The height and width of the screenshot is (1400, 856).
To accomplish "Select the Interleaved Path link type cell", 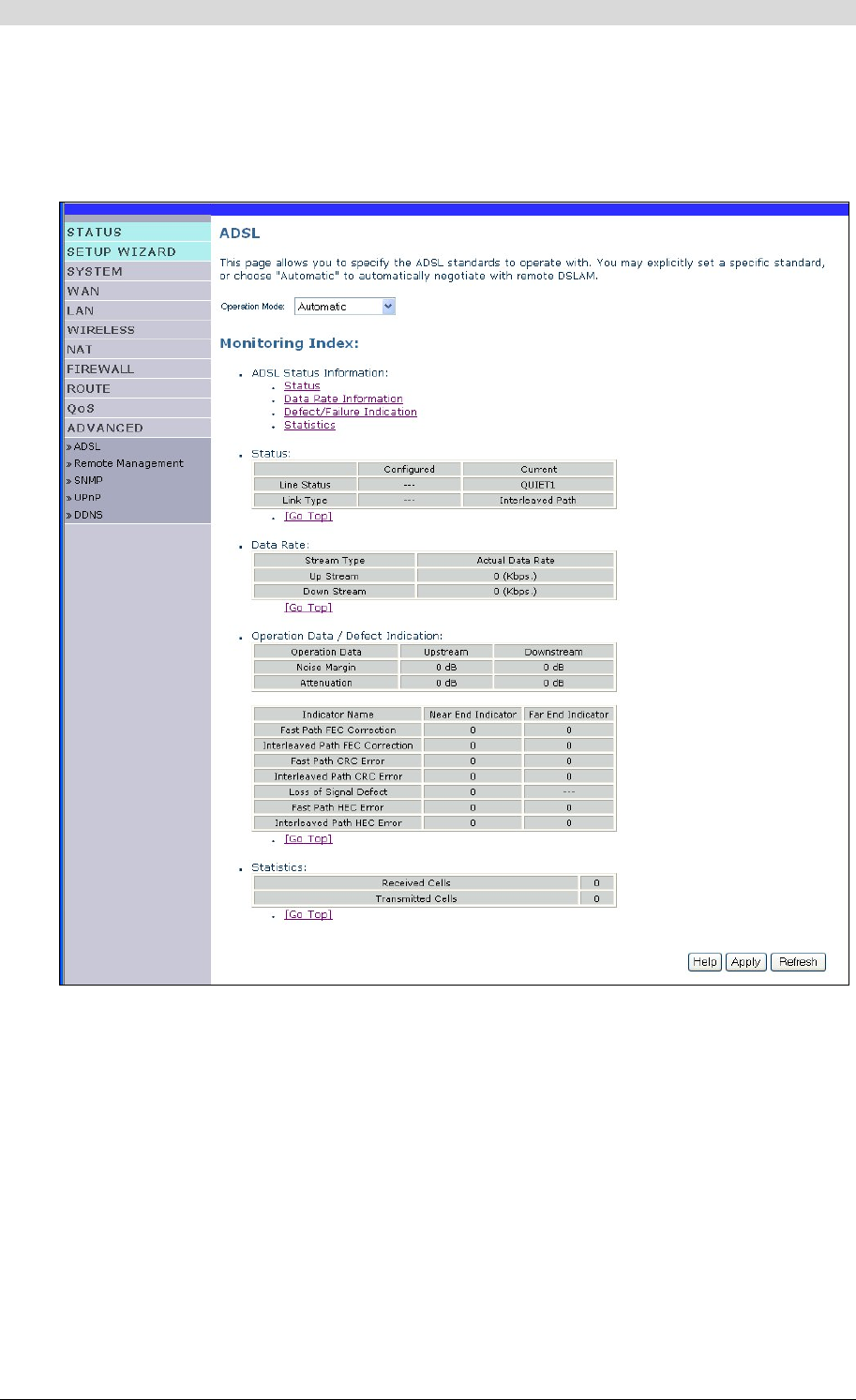I will 539,501.
